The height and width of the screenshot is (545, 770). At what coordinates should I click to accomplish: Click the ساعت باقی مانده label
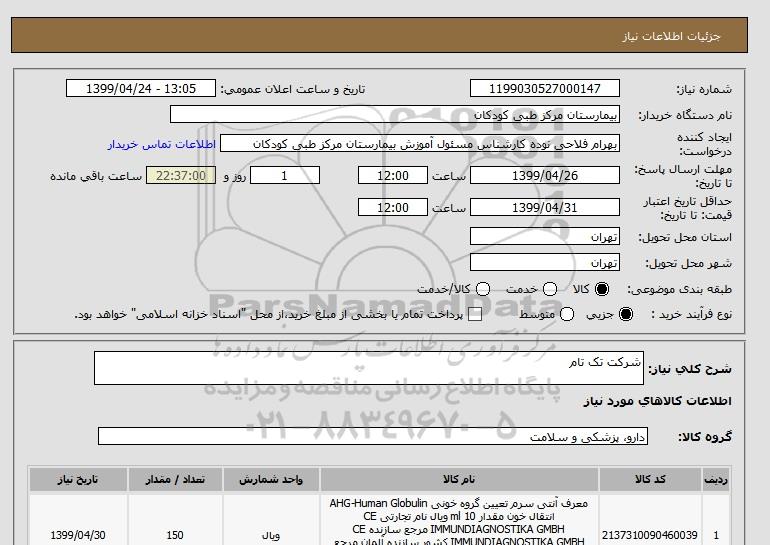pos(96,176)
